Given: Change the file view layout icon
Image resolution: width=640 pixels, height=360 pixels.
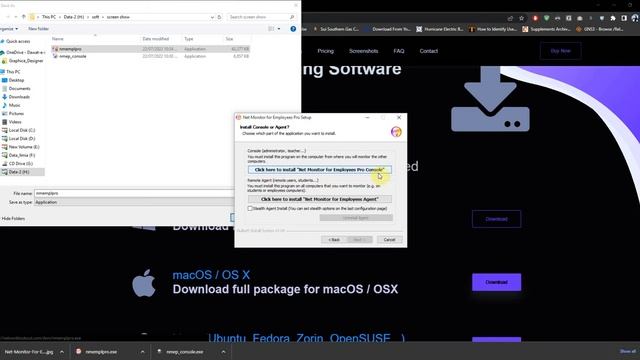Looking at the screenshot, I should (271, 29).
